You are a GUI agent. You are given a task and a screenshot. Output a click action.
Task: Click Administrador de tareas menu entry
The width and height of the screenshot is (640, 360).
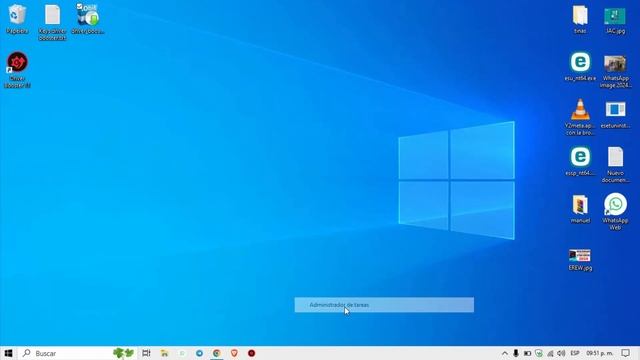tap(384, 305)
